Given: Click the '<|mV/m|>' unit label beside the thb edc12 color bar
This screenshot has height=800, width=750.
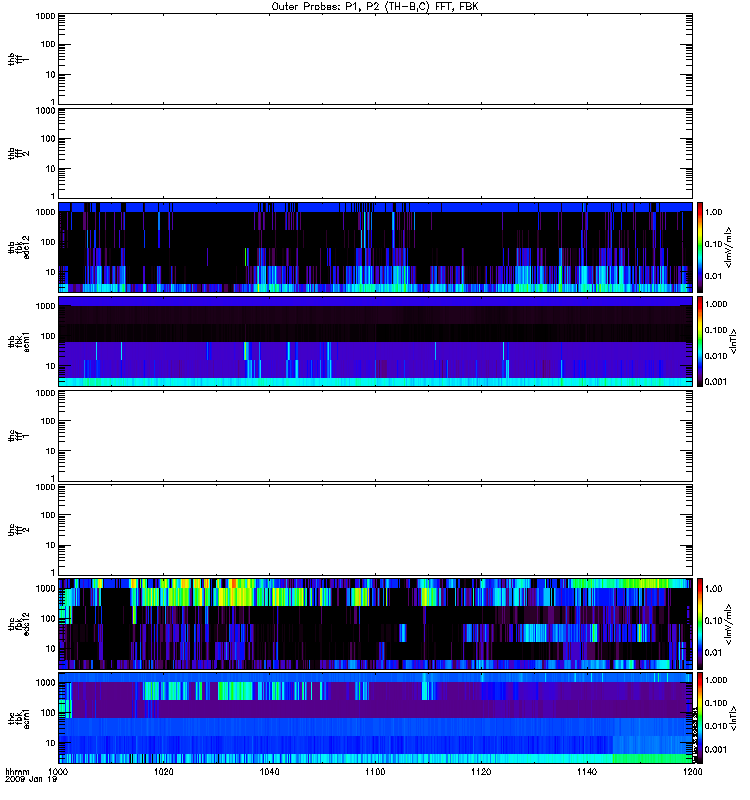Looking at the screenshot, I should pyautogui.click(x=729, y=247).
